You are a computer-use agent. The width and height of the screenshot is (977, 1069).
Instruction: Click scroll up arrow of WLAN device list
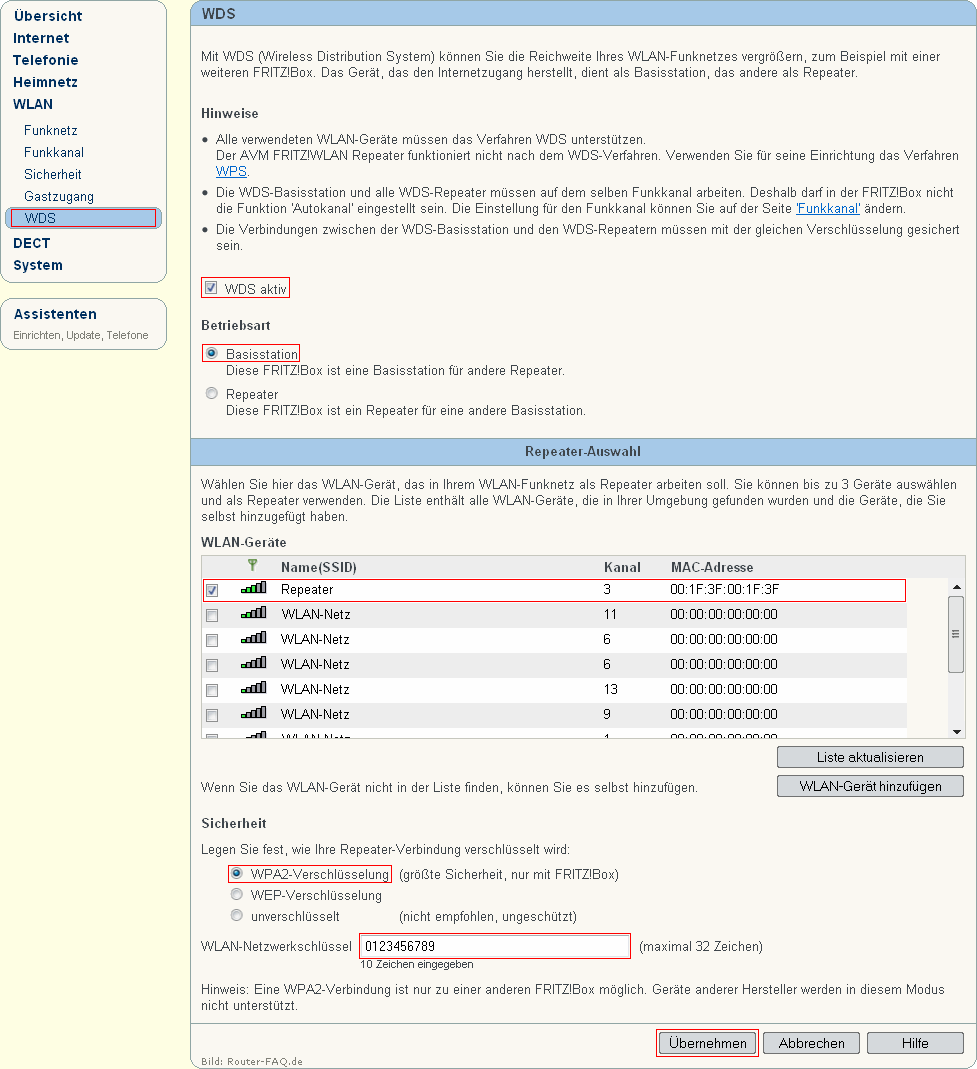957,587
